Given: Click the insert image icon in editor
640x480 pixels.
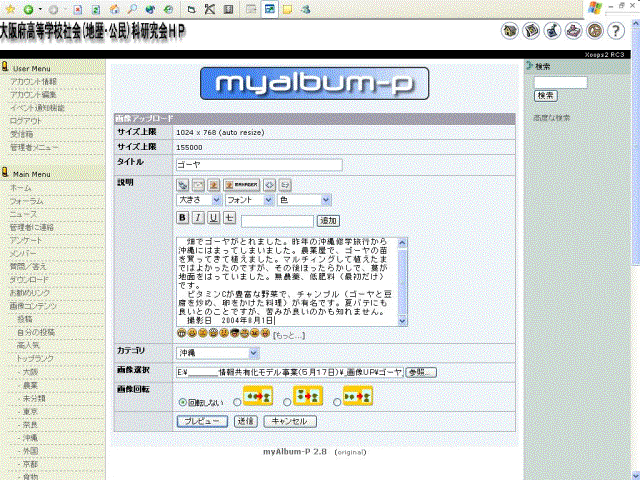Looking at the screenshot, I should tap(213, 185).
